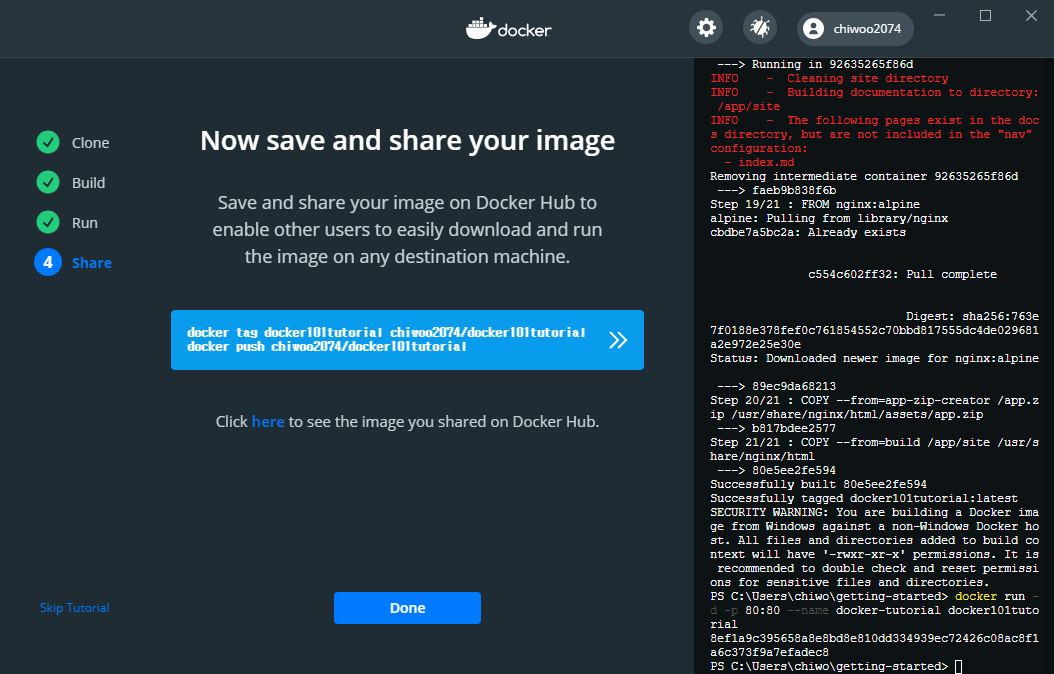The width and height of the screenshot is (1054, 674).
Task: Click the 'Now save and share your image' heading
Action: pos(407,140)
